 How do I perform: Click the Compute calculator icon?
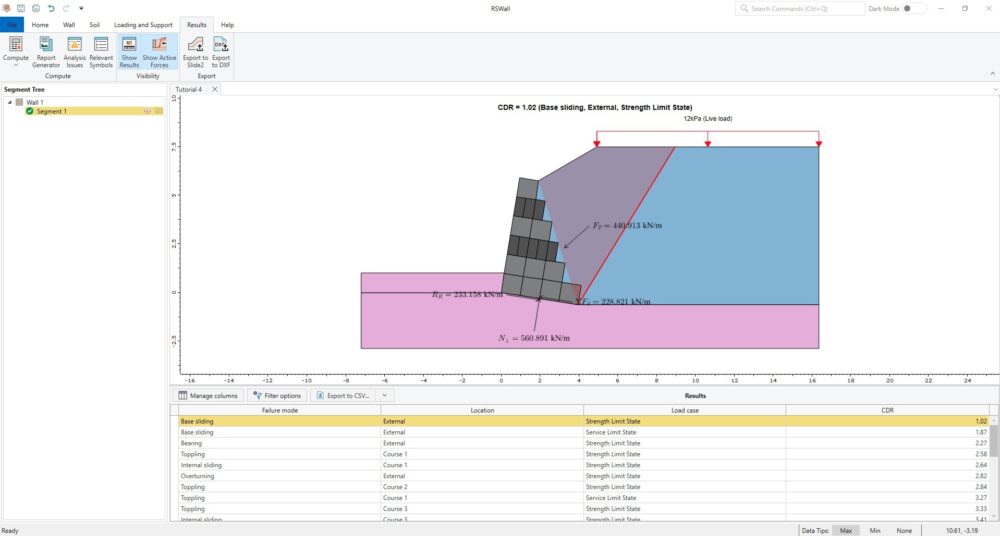pos(16,45)
